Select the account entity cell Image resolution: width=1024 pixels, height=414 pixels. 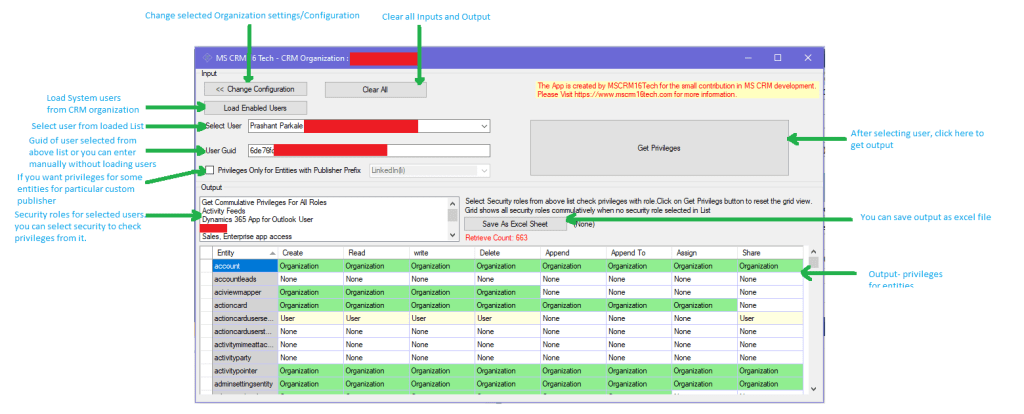[x=245, y=266]
